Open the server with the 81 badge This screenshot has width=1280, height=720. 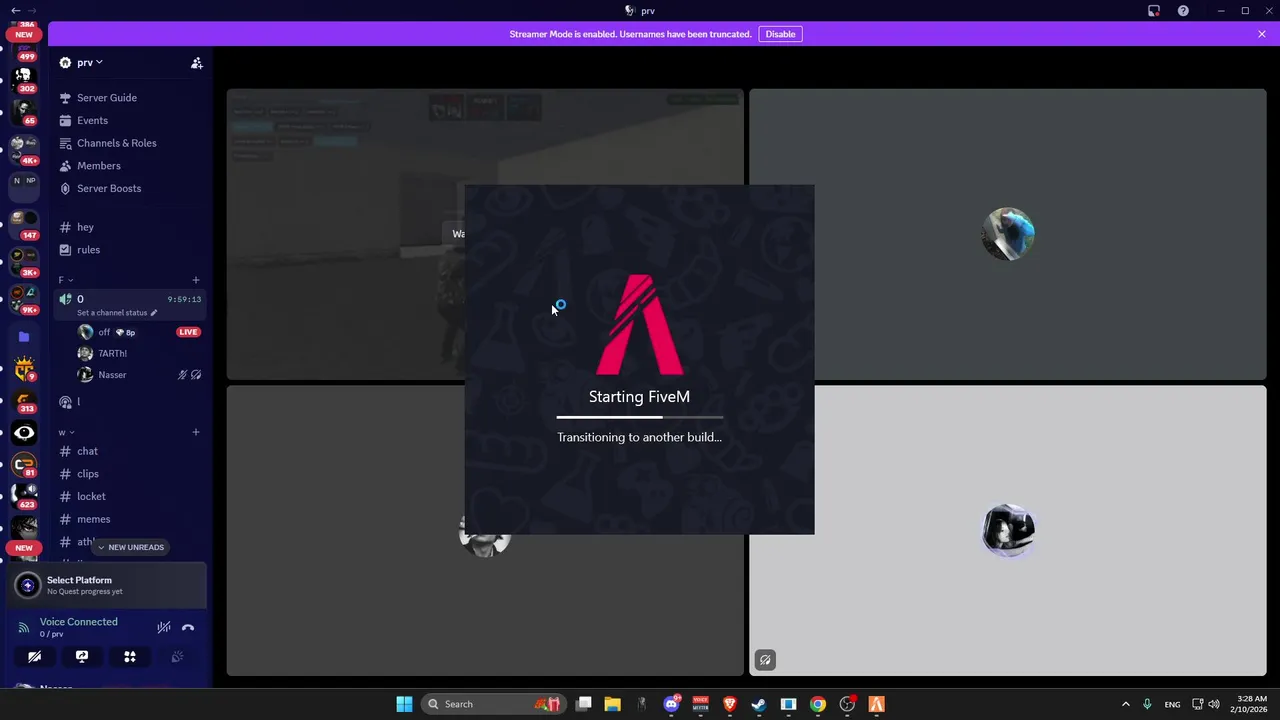point(24,465)
